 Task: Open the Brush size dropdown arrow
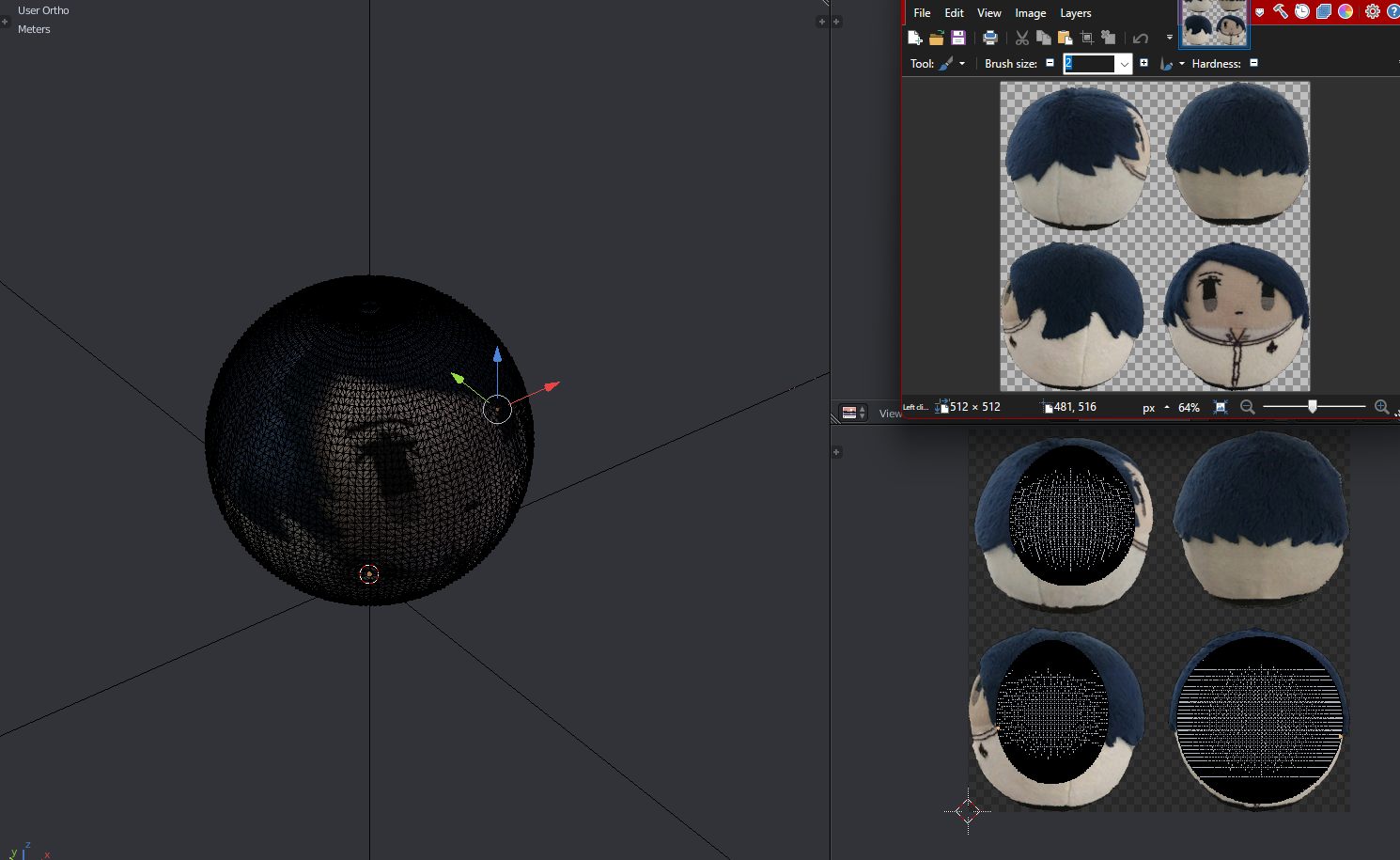pyautogui.click(x=1124, y=64)
